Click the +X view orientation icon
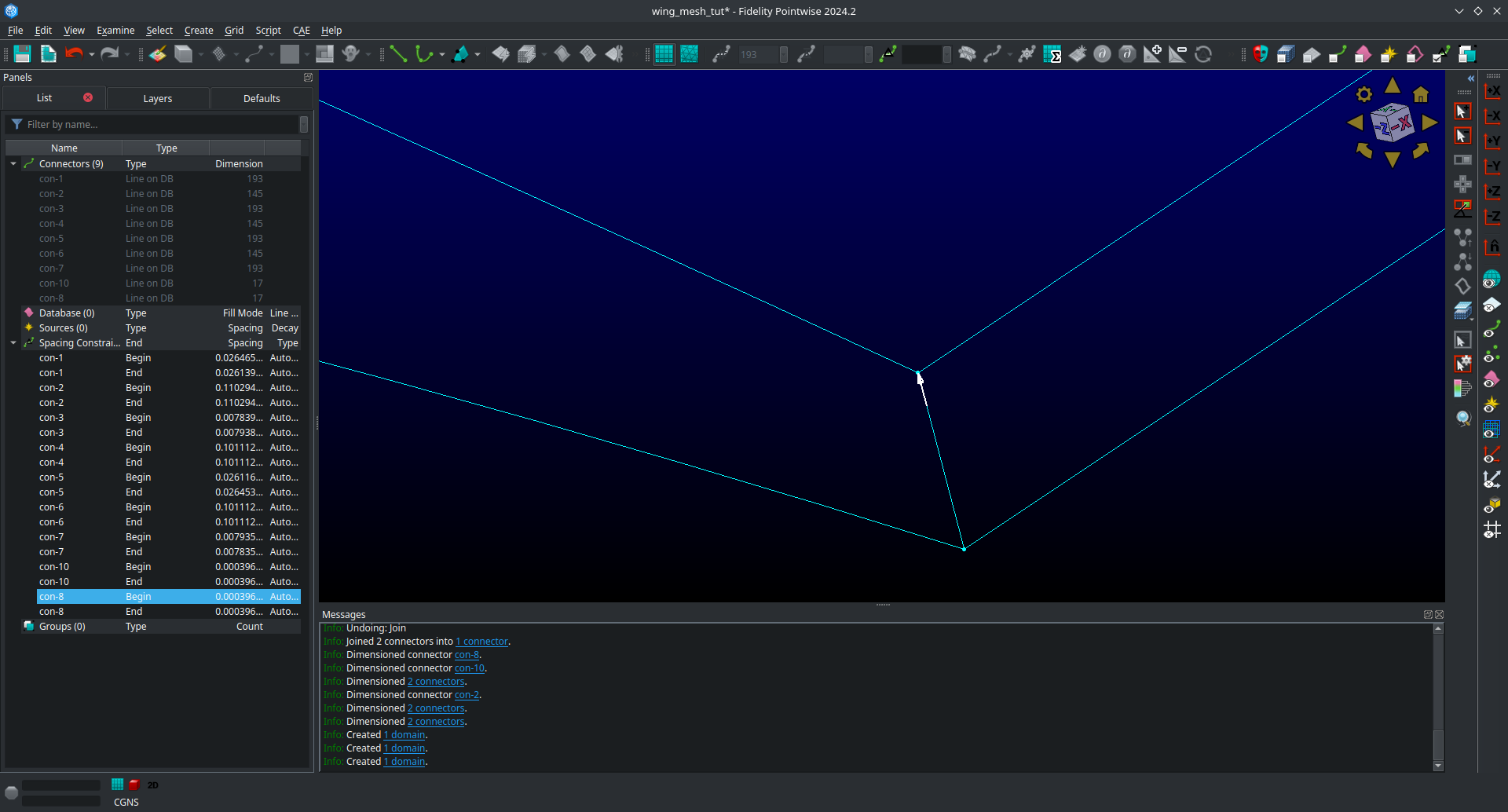 1493,92
